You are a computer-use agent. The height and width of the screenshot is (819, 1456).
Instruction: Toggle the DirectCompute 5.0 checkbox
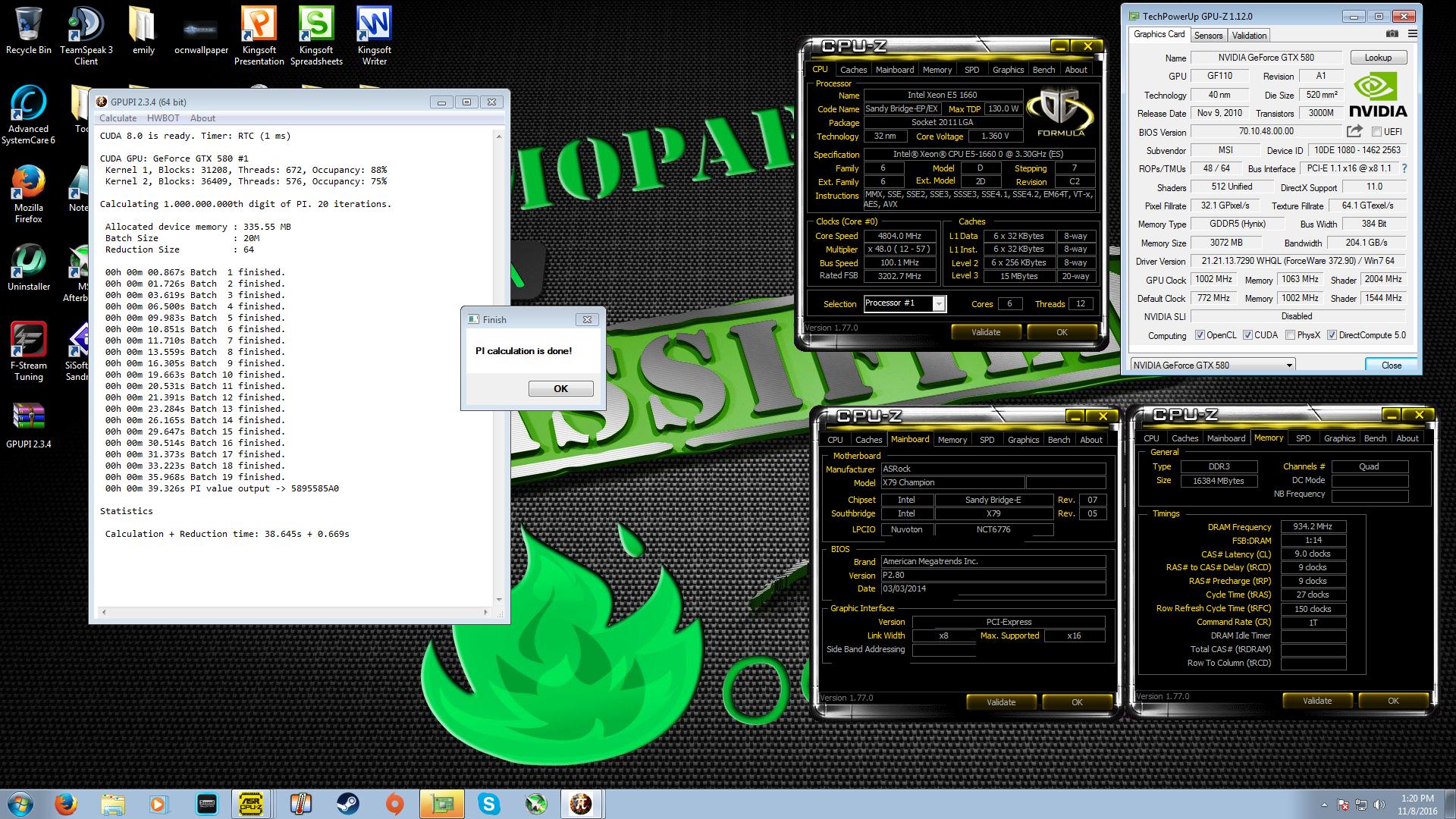point(1332,335)
